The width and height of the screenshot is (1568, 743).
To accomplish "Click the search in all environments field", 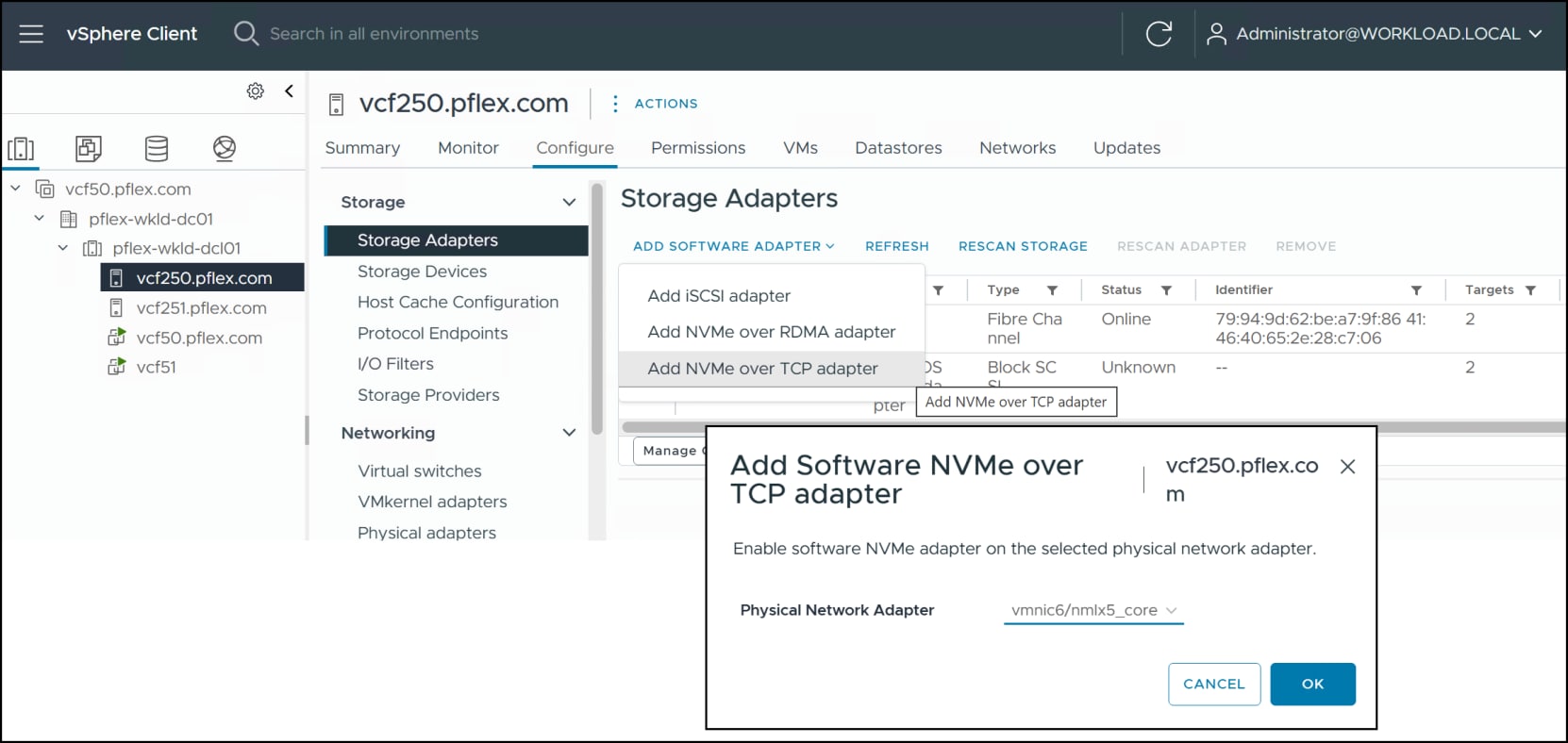I will (374, 34).
